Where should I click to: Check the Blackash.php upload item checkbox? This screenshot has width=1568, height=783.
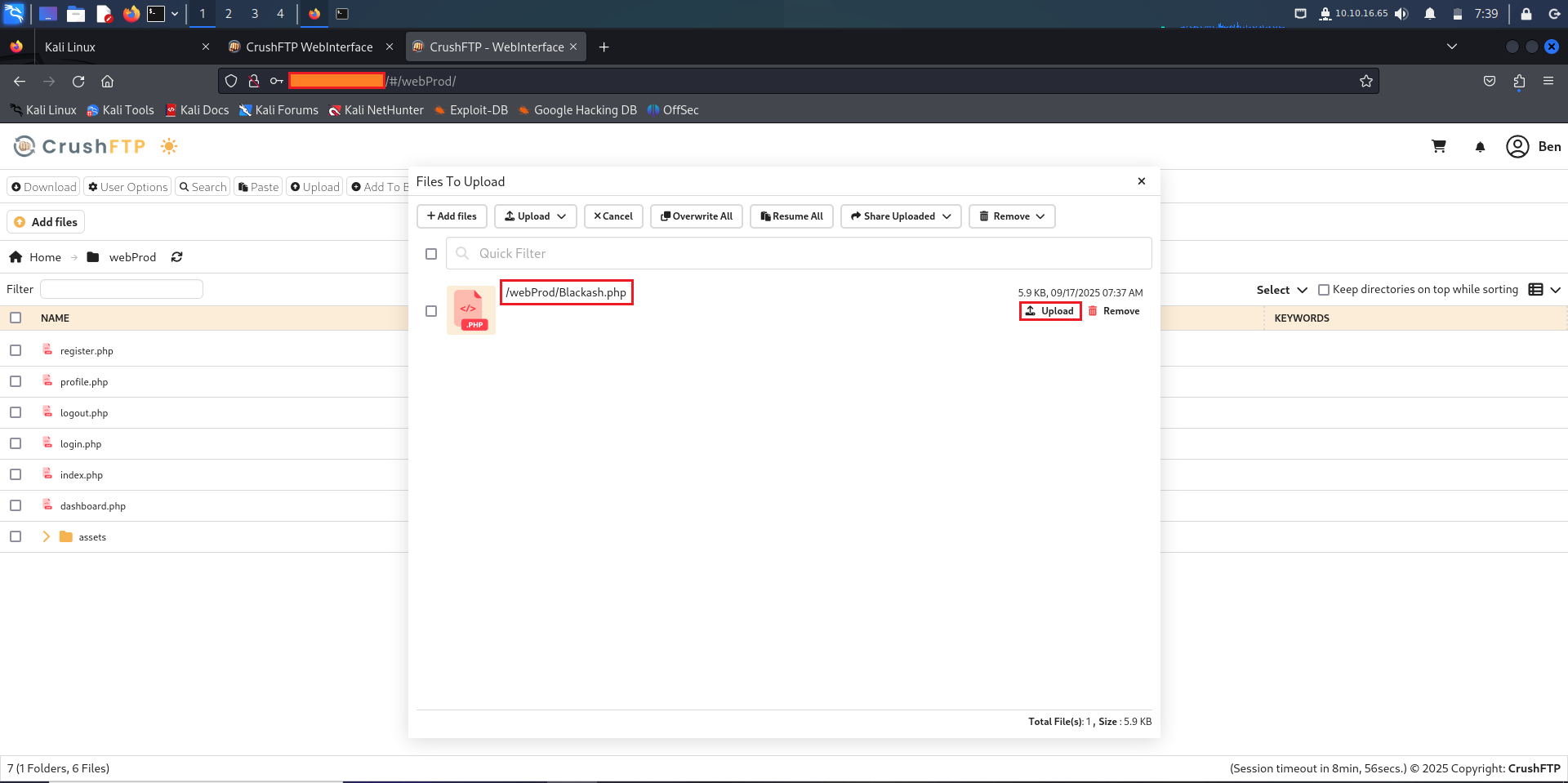tap(431, 311)
